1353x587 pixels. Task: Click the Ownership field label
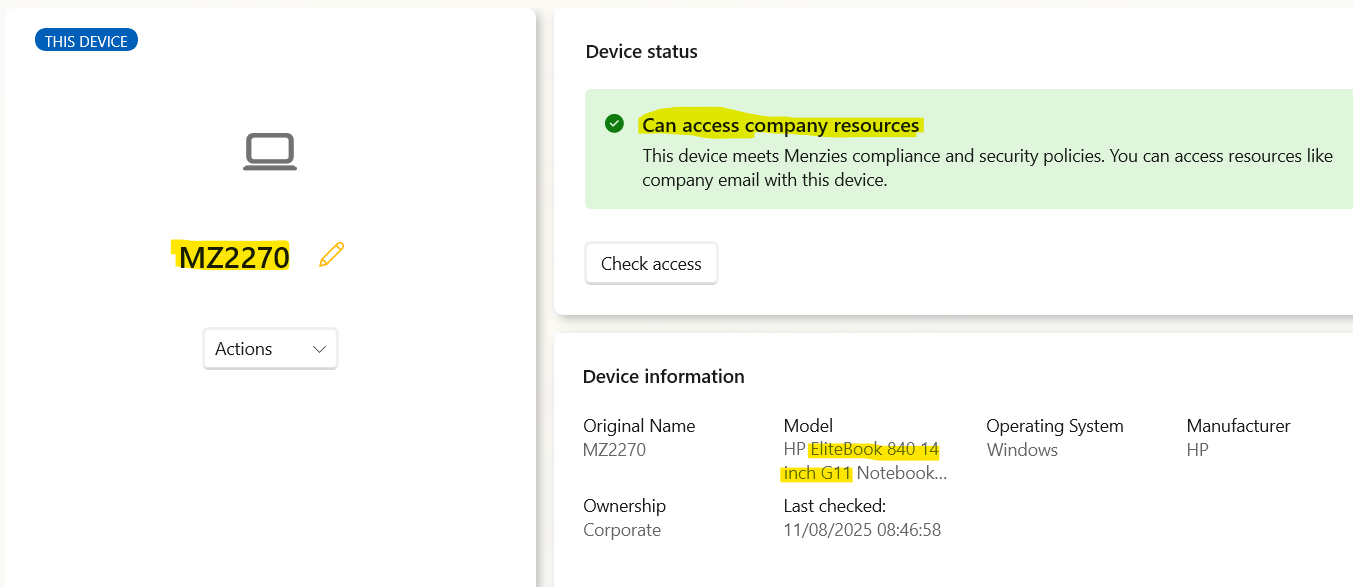(x=624, y=506)
